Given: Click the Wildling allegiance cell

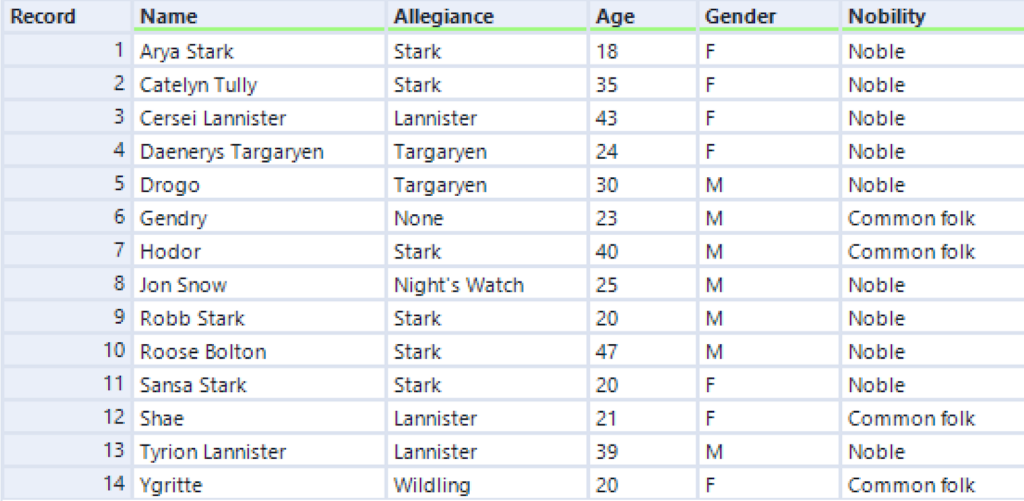Looking at the screenshot, I should pyautogui.click(x=487, y=485).
